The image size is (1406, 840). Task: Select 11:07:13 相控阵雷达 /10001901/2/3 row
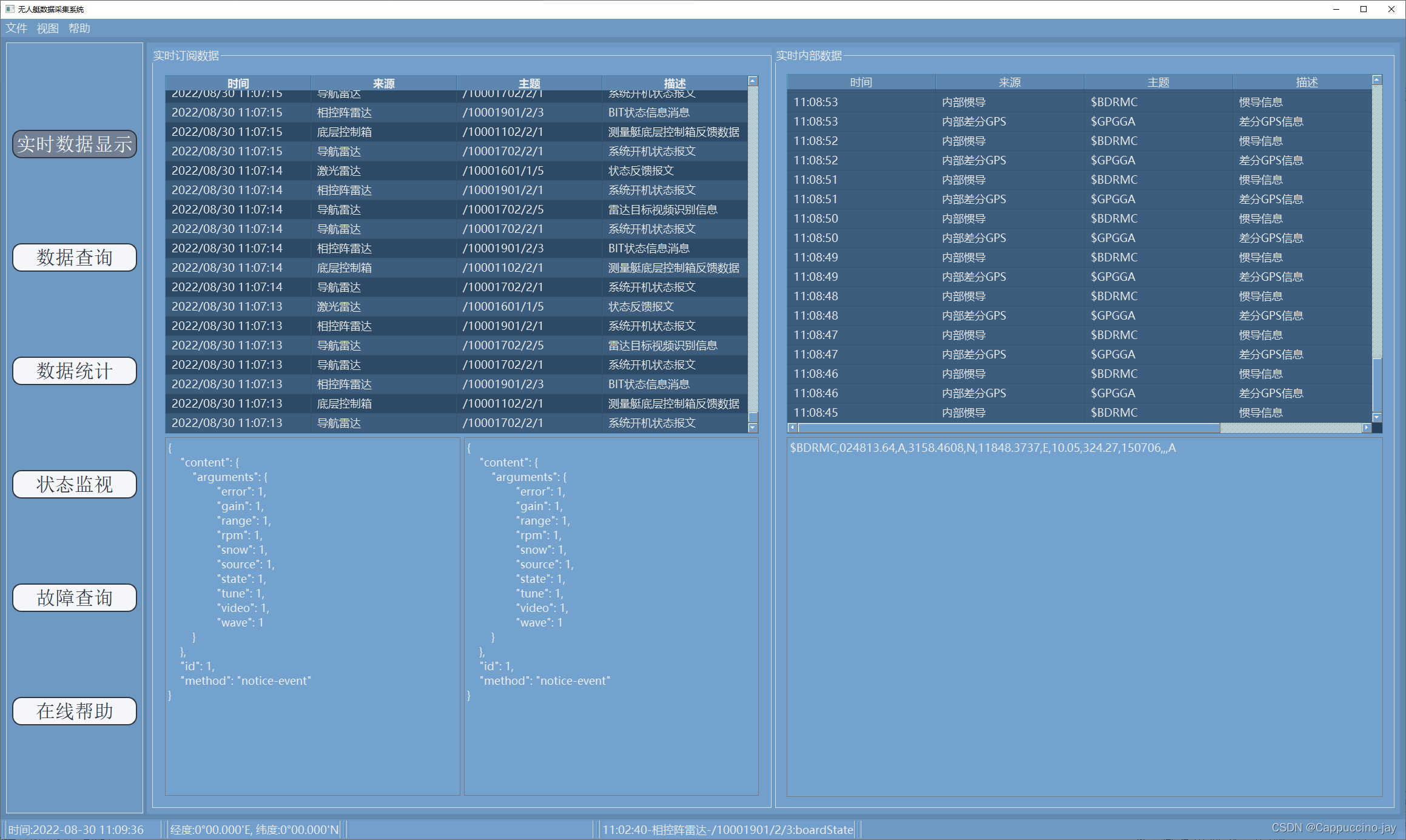(456, 385)
